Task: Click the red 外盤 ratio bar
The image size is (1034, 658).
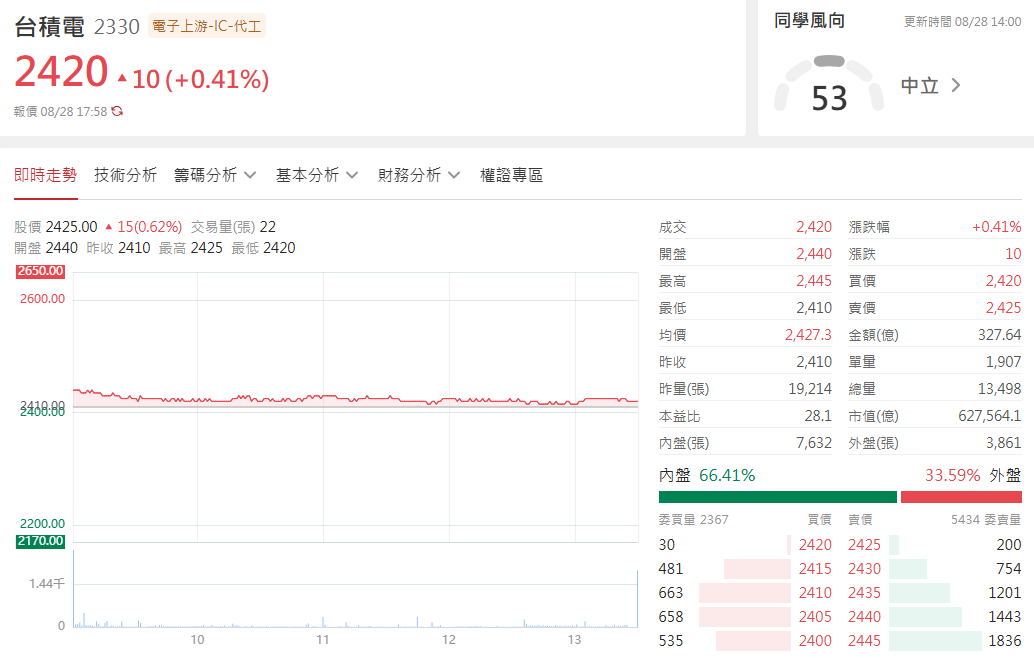Action: pos(961,497)
